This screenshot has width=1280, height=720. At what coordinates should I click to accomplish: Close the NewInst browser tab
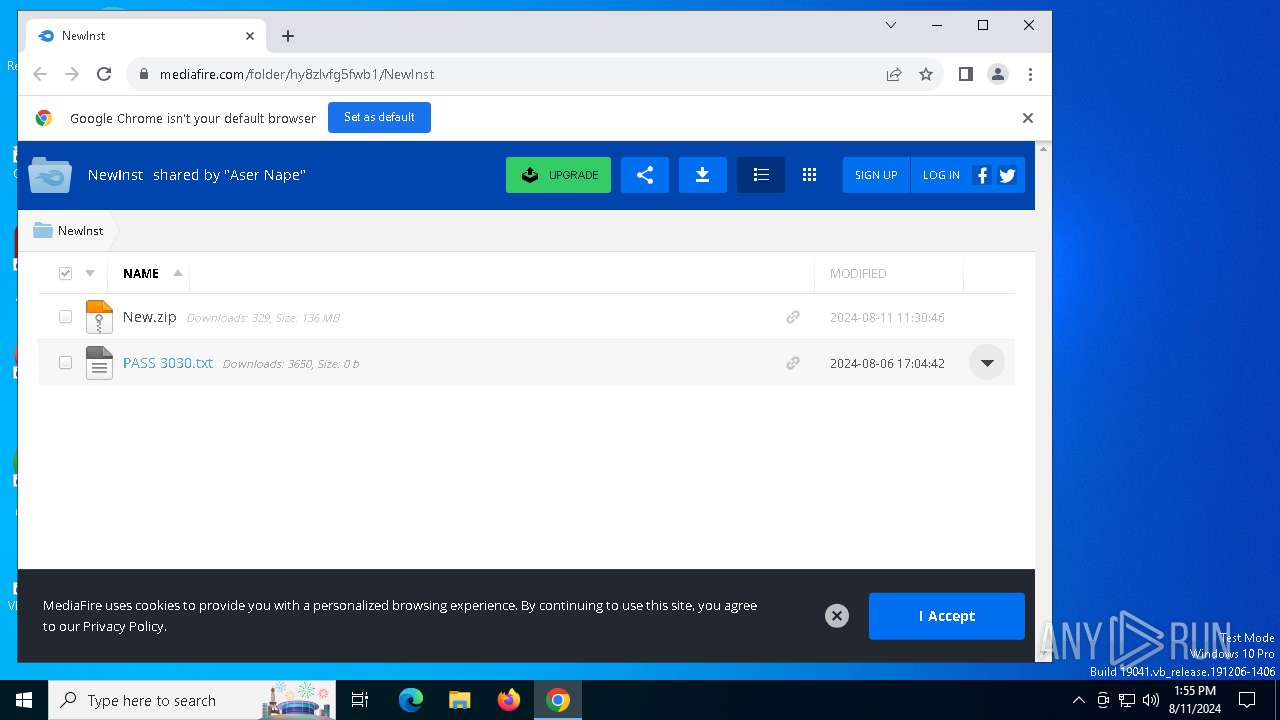(x=250, y=36)
